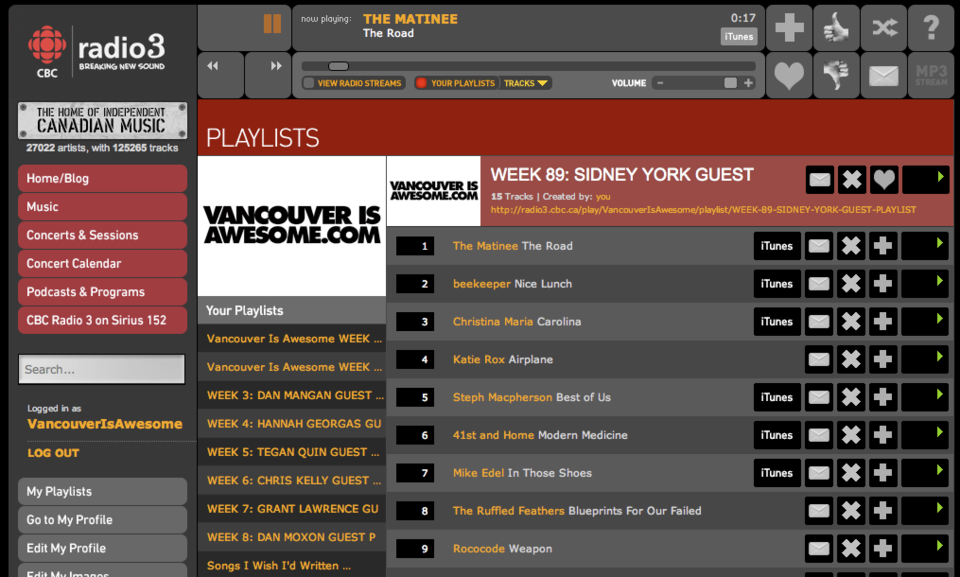Viewport: 960px width, 577px height.
Task: Play track 4 Katie Rox Airplane
Action: (x=925, y=360)
